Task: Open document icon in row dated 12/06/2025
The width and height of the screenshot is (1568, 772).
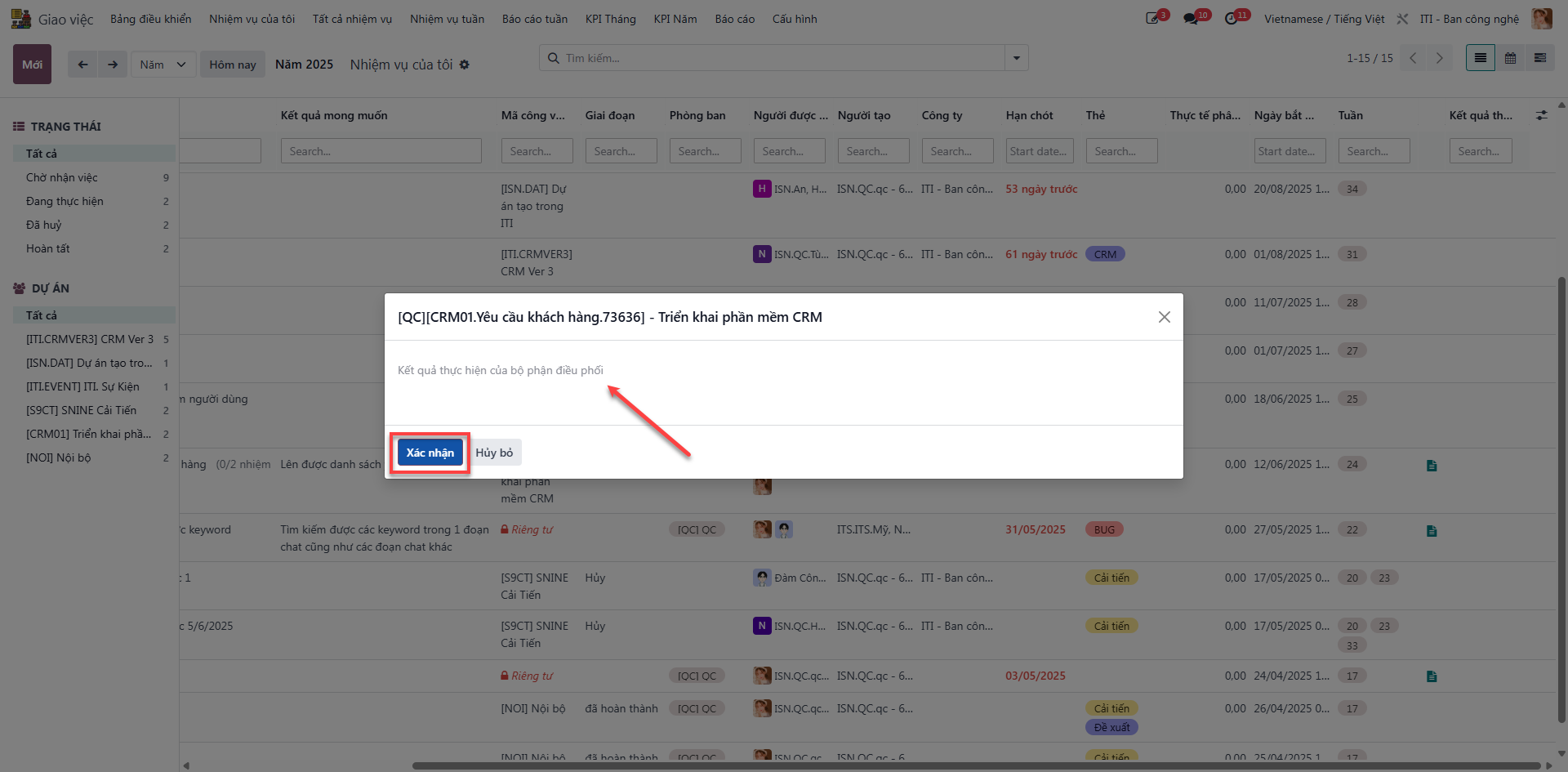Action: point(1432,466)
